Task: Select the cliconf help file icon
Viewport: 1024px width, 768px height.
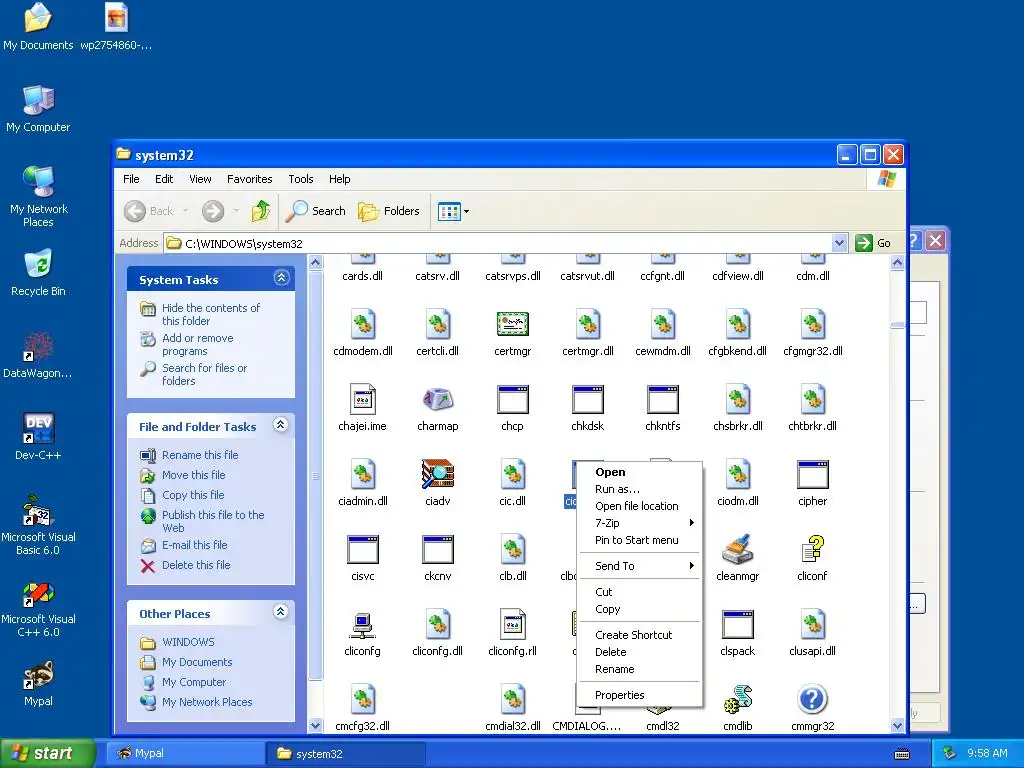Action: (x=812, y=550)
